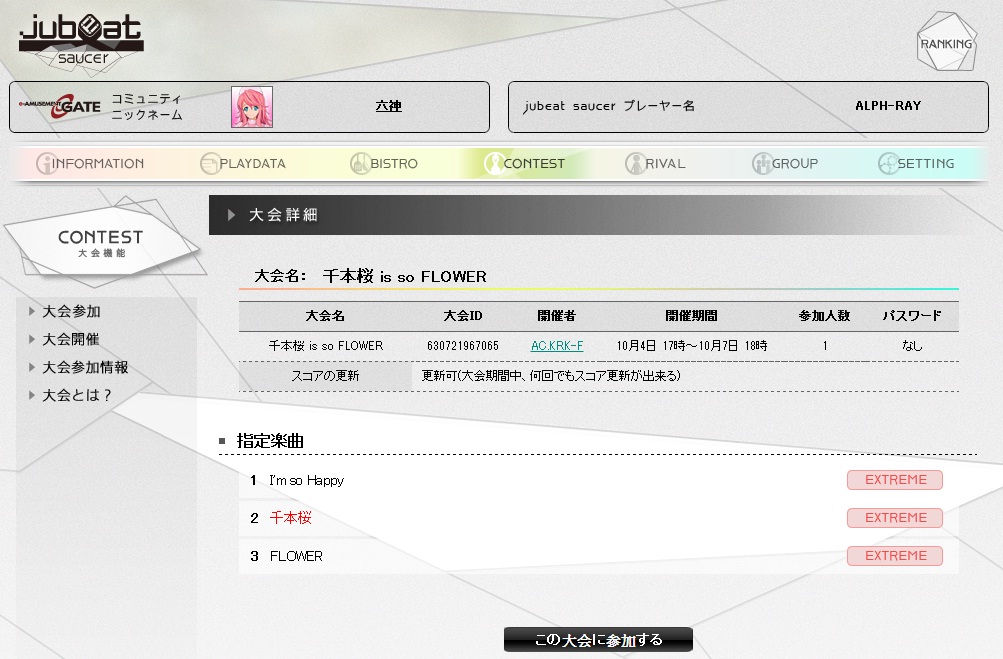Screen dimensions: 1003x659
Task: Click the pink-haired avatar thumbnail
Action: (251, 107)
